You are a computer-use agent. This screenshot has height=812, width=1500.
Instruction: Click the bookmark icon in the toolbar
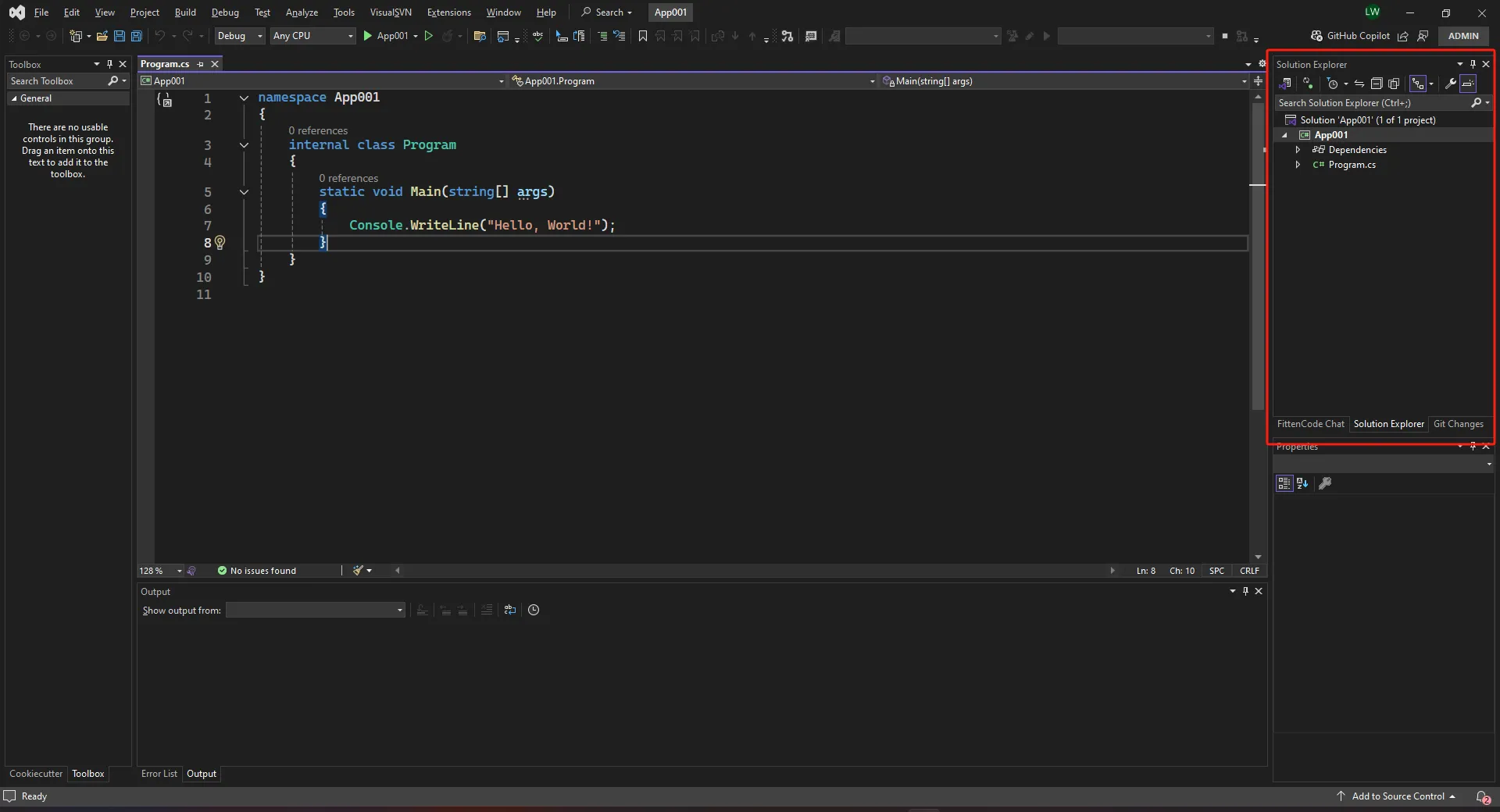coord(643,36)
